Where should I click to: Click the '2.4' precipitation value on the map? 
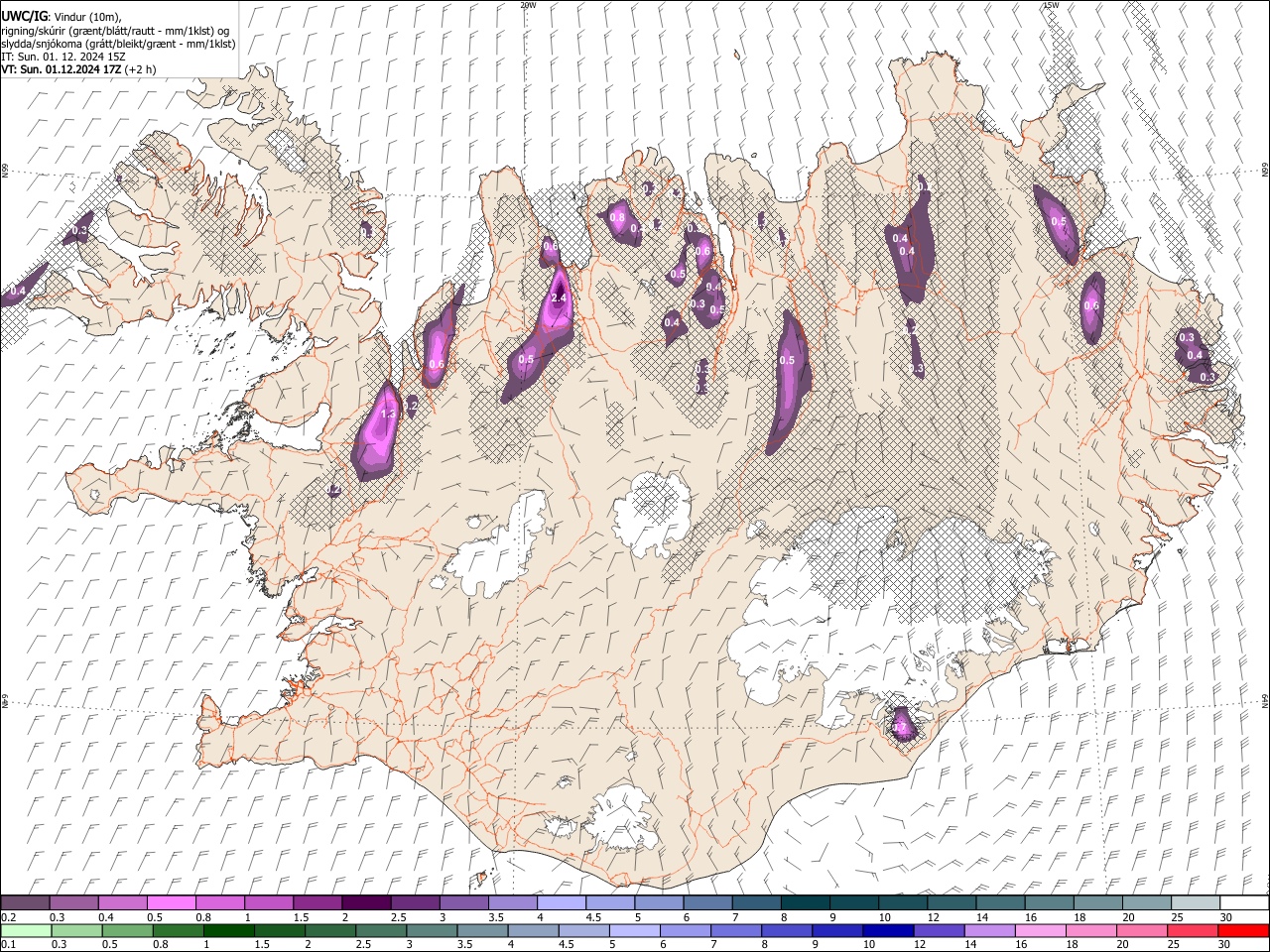coord(558,297)
